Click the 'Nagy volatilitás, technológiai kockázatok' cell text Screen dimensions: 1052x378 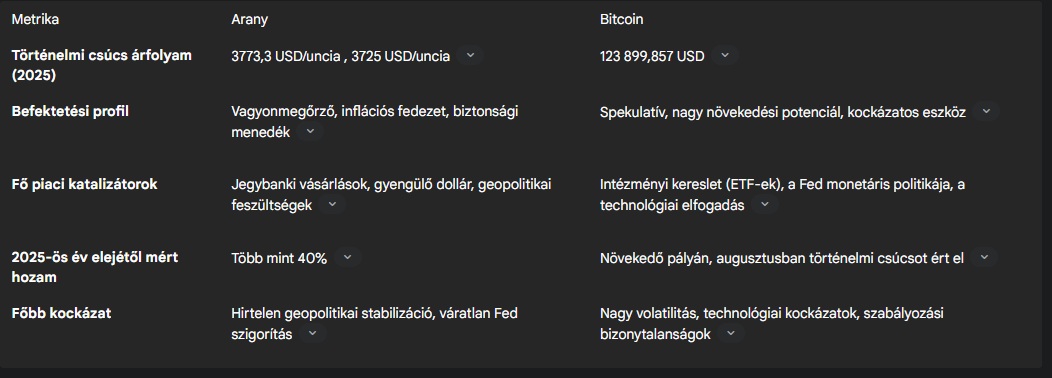729,314
